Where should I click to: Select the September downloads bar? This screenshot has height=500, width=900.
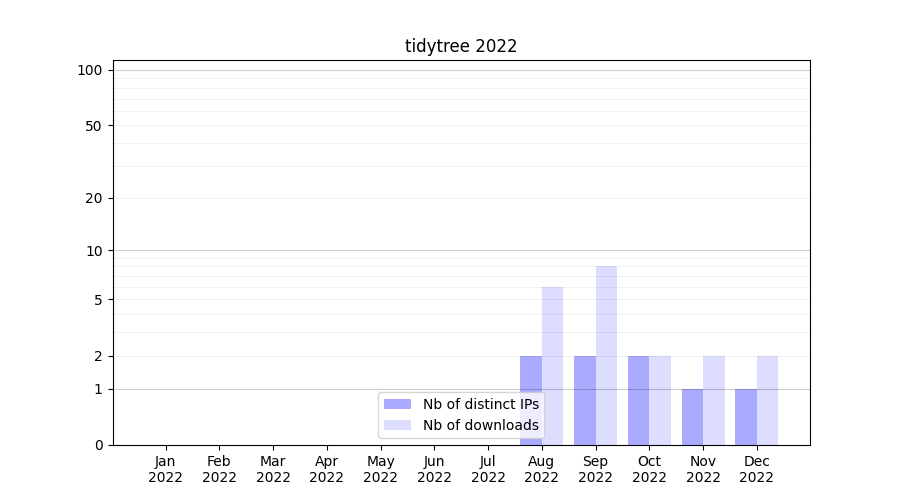coord(606,355)
